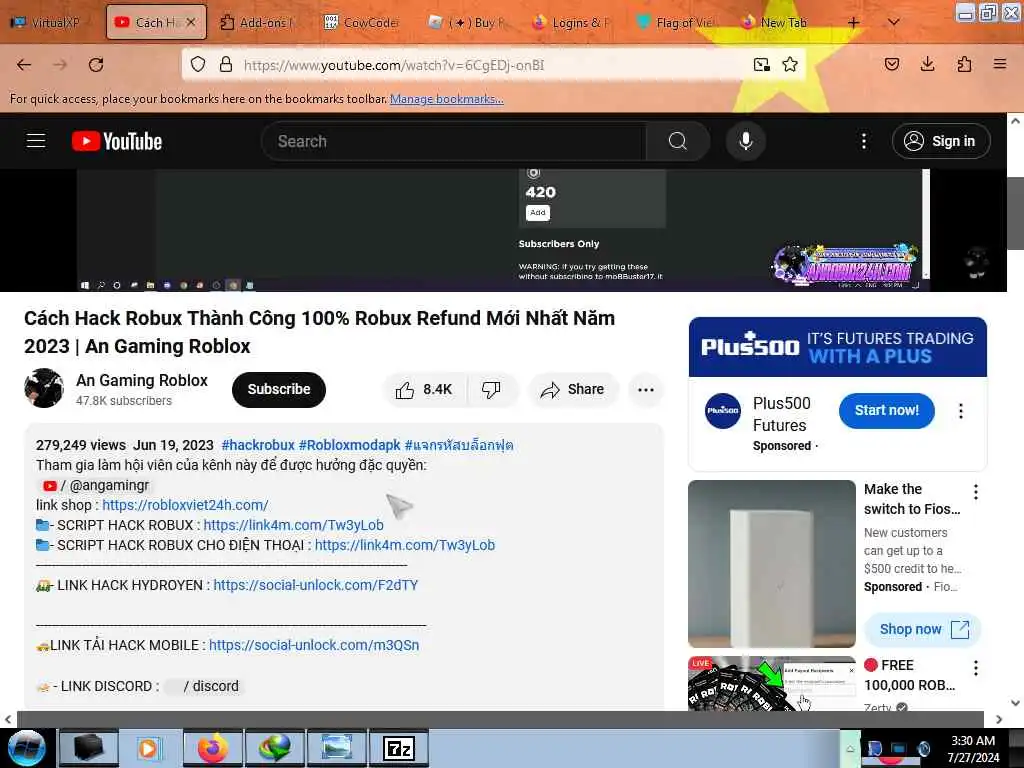Subscribe to An Gaming Roblox

(x=279, y=389)
